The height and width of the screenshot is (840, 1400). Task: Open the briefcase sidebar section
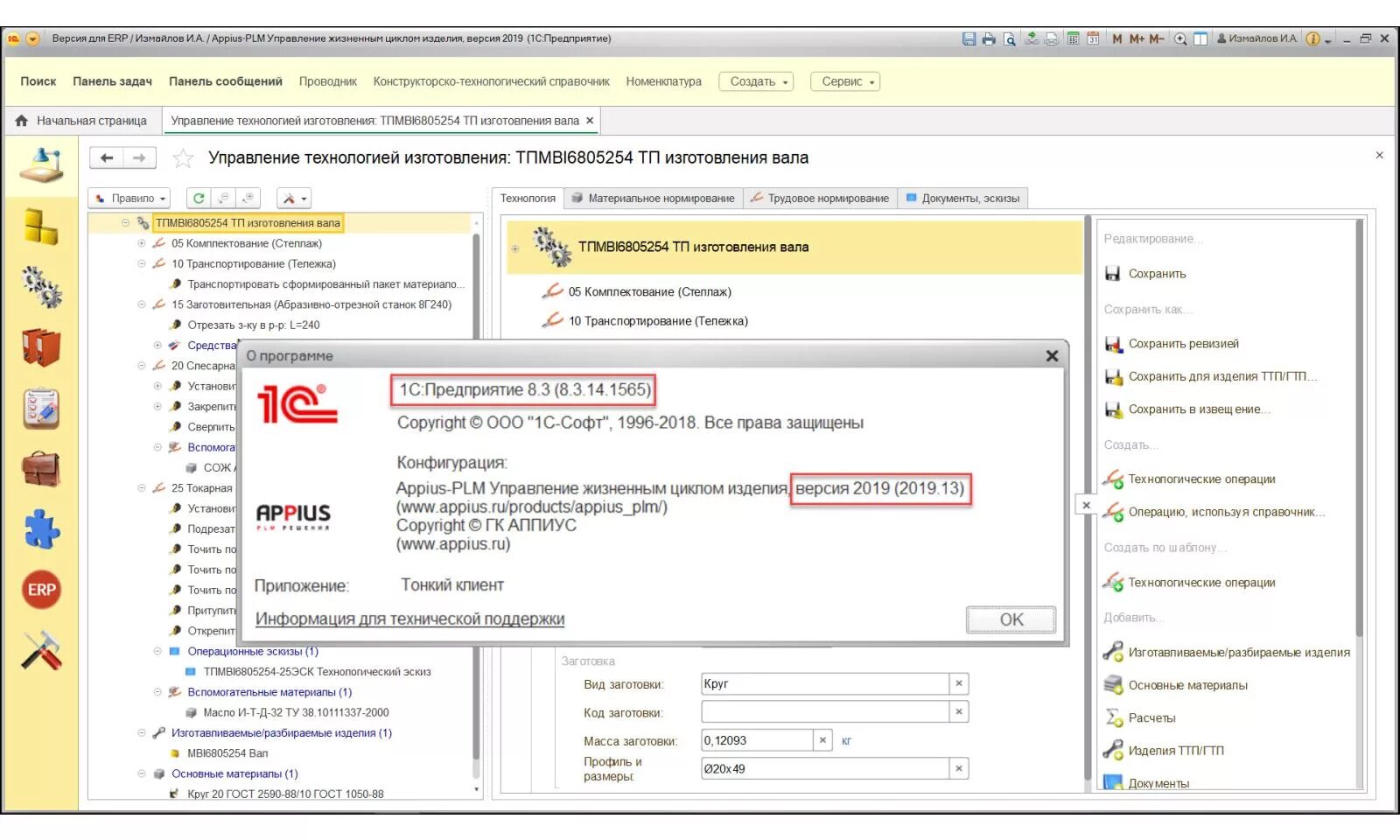pyautogui.click(x=41, y=470)
